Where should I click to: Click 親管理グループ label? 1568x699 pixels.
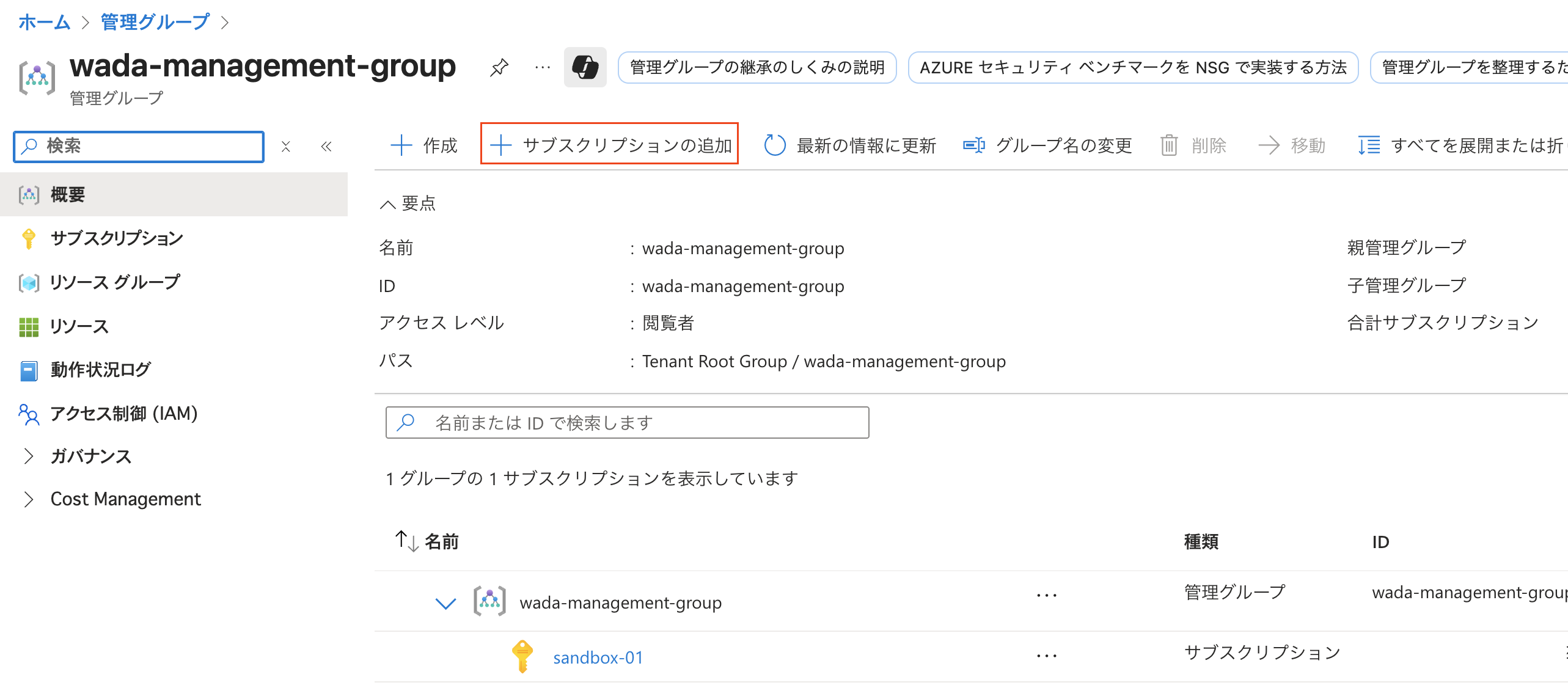click(1406, 247)
